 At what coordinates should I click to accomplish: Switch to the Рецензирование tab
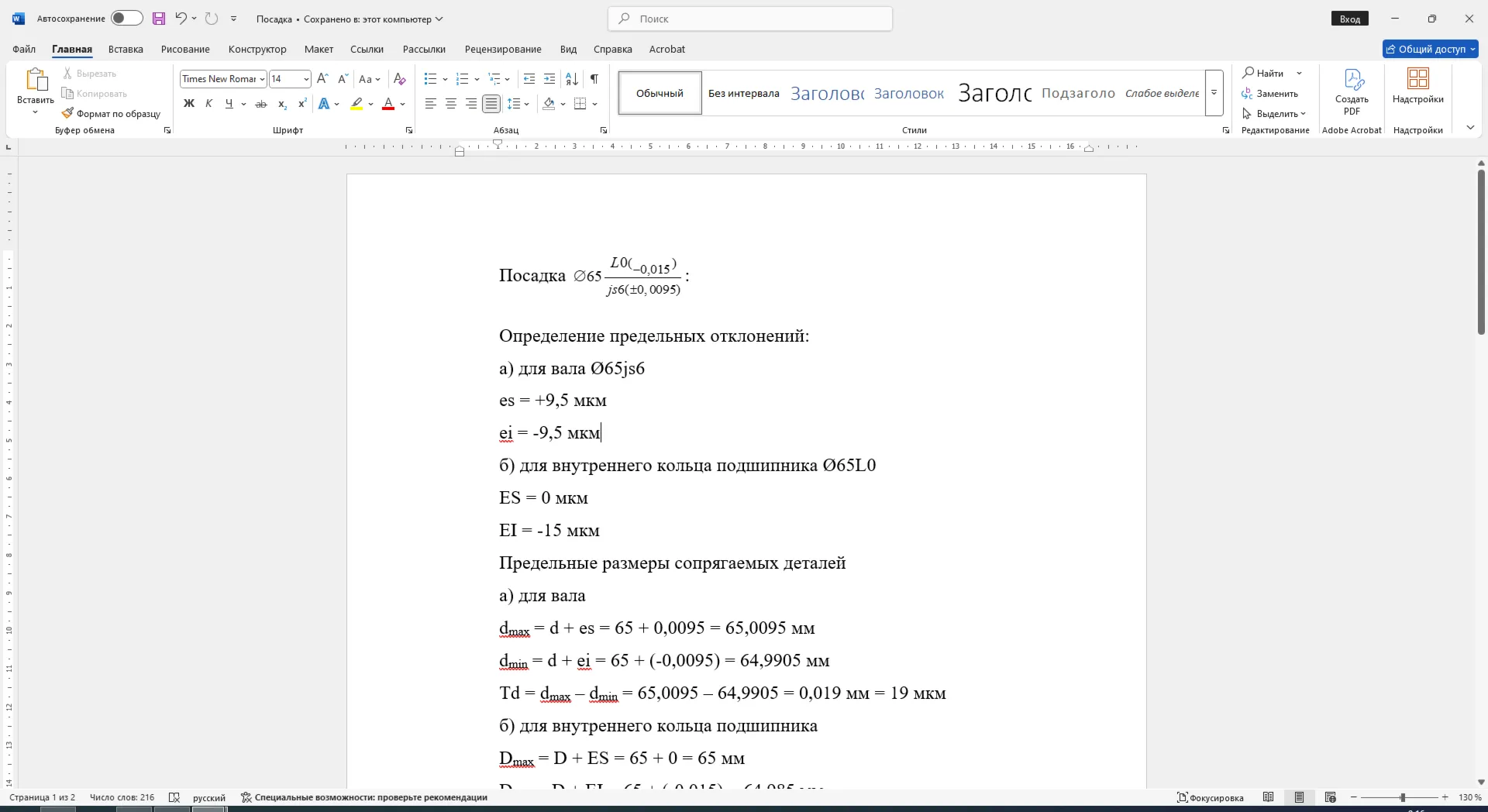(x=503, y=49)
